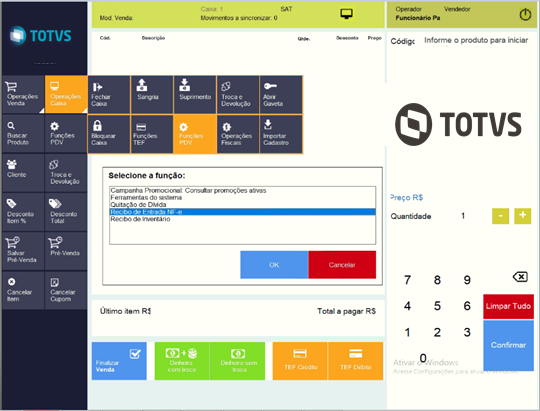Screen dimensions: 540x411
Task: Open Cliente in sidebar
Action: [x=23, y=173]
